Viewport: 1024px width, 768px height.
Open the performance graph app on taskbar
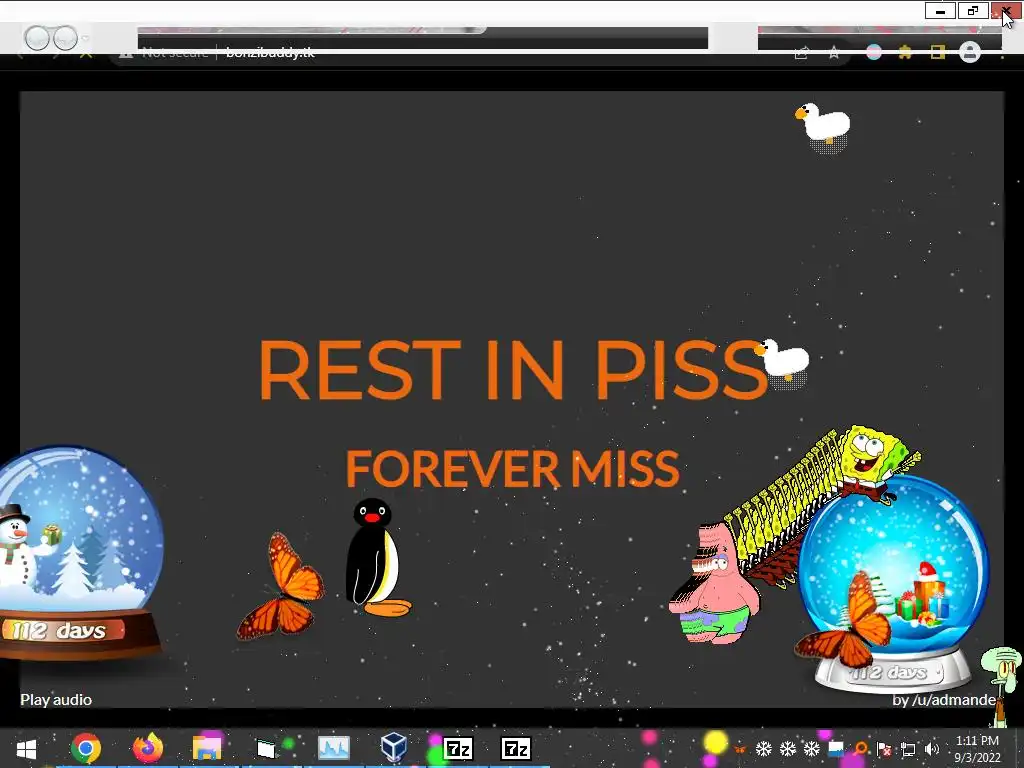[x=334, y=748]
